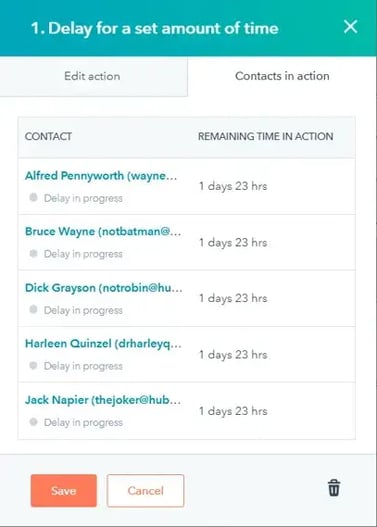Cancel editing the delay action

[145, 491]
